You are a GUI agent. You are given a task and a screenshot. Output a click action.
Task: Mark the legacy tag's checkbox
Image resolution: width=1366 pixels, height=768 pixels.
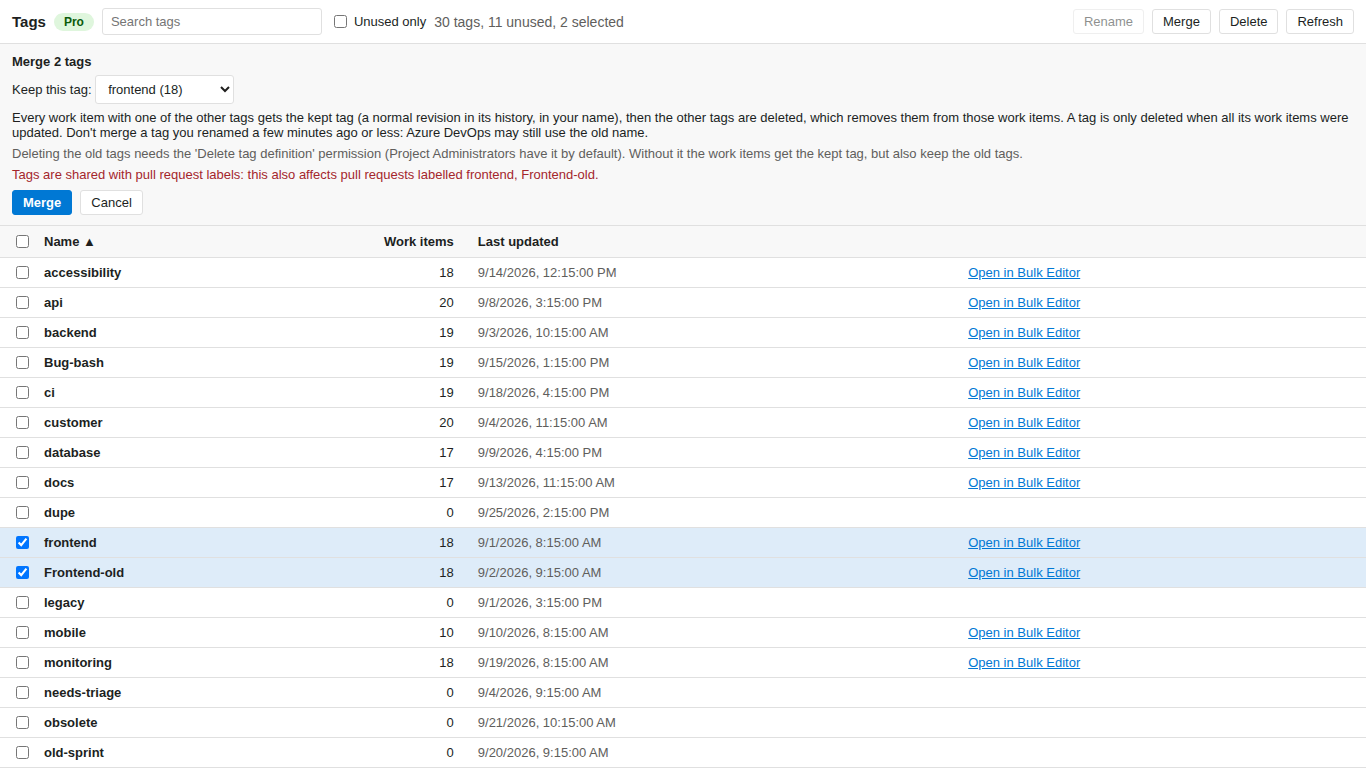point(23,603)
